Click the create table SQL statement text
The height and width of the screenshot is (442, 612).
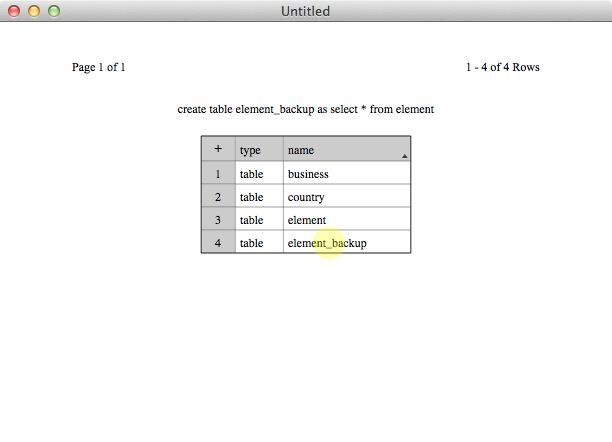click(306, 110)
